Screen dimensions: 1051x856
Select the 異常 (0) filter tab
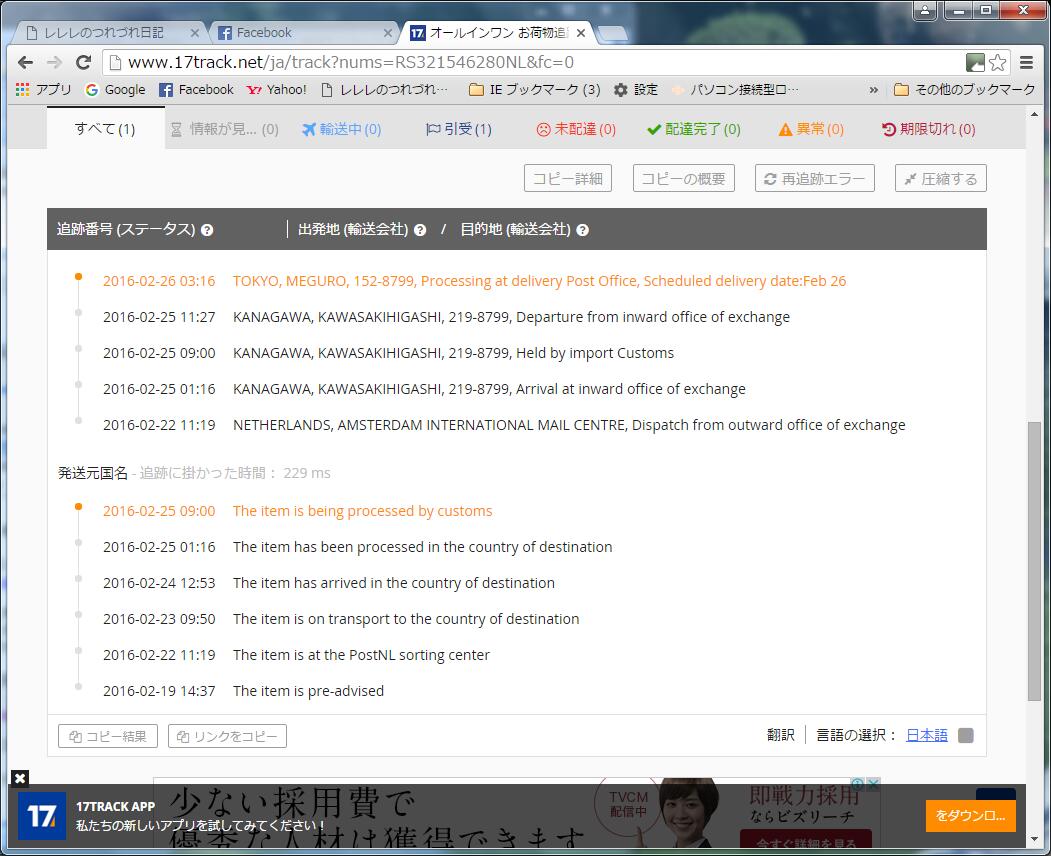(x=811, y=129)
